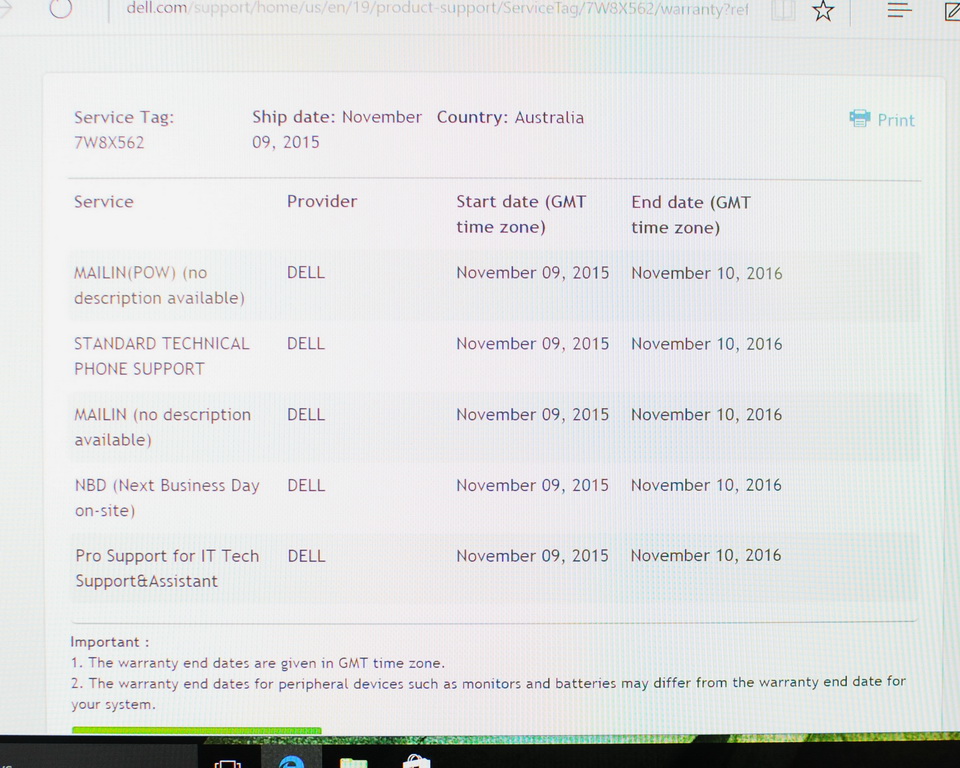
Task: Click DELL provider in NBD row
Action: pyautogui.click(x=306, y=486)
